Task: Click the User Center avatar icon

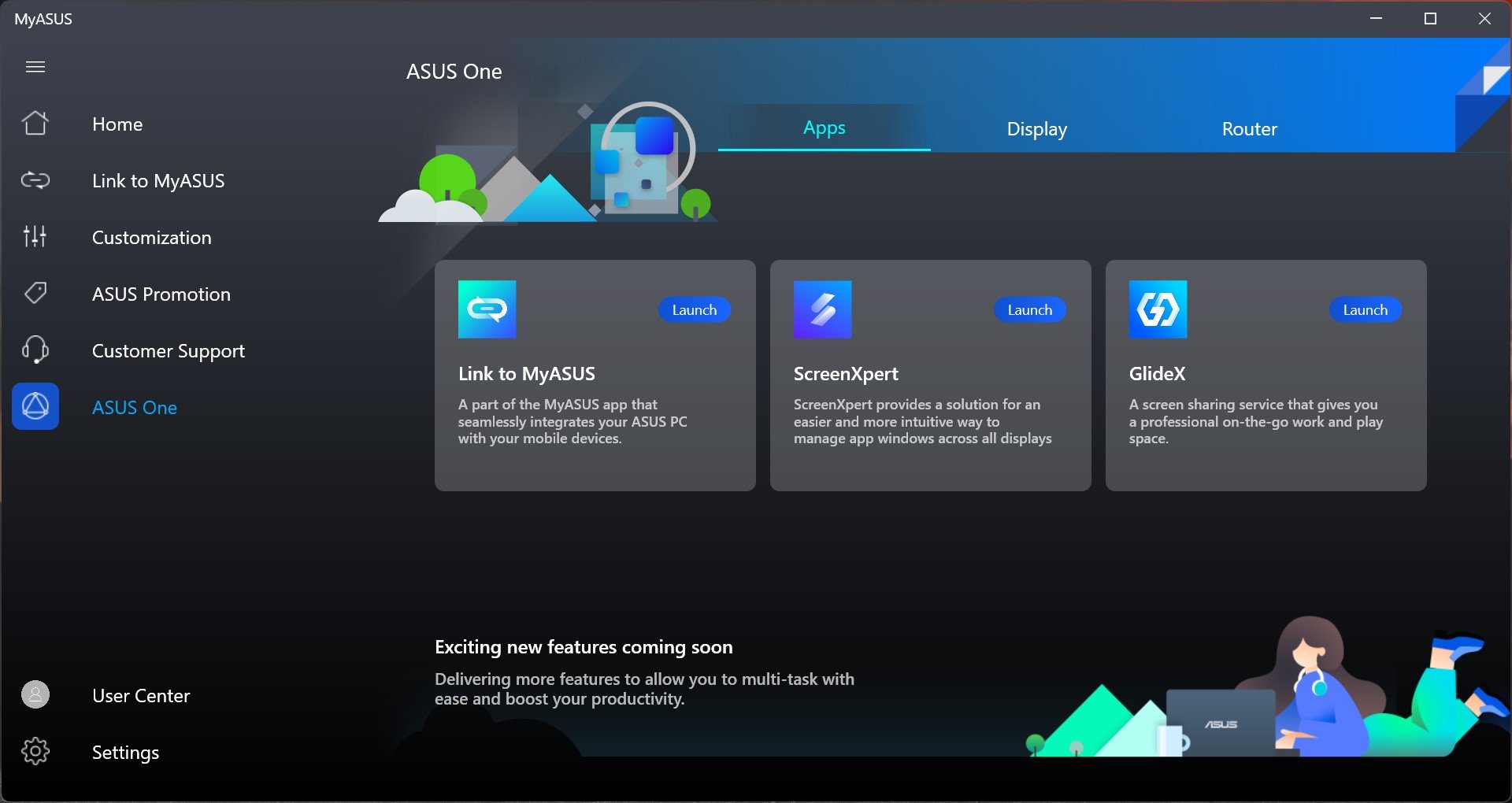Action: (35, 694)
